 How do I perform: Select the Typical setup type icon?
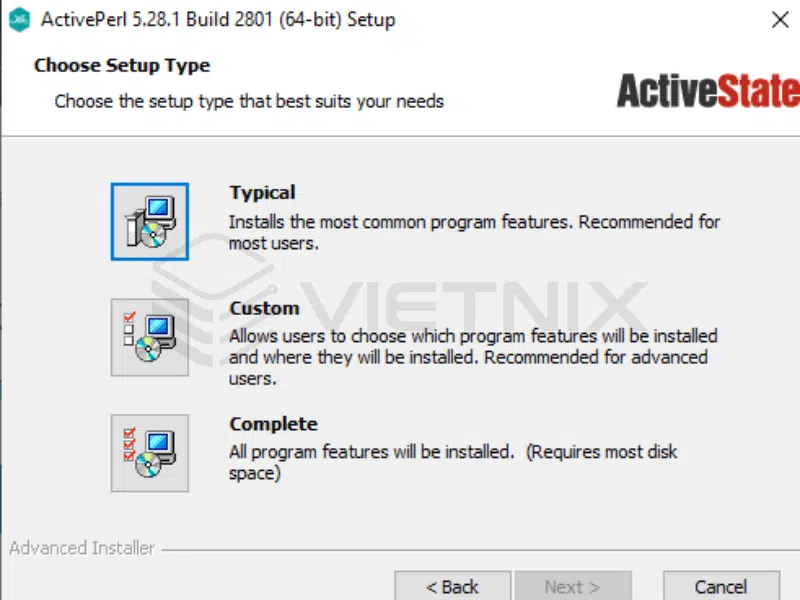coord(149,221)
